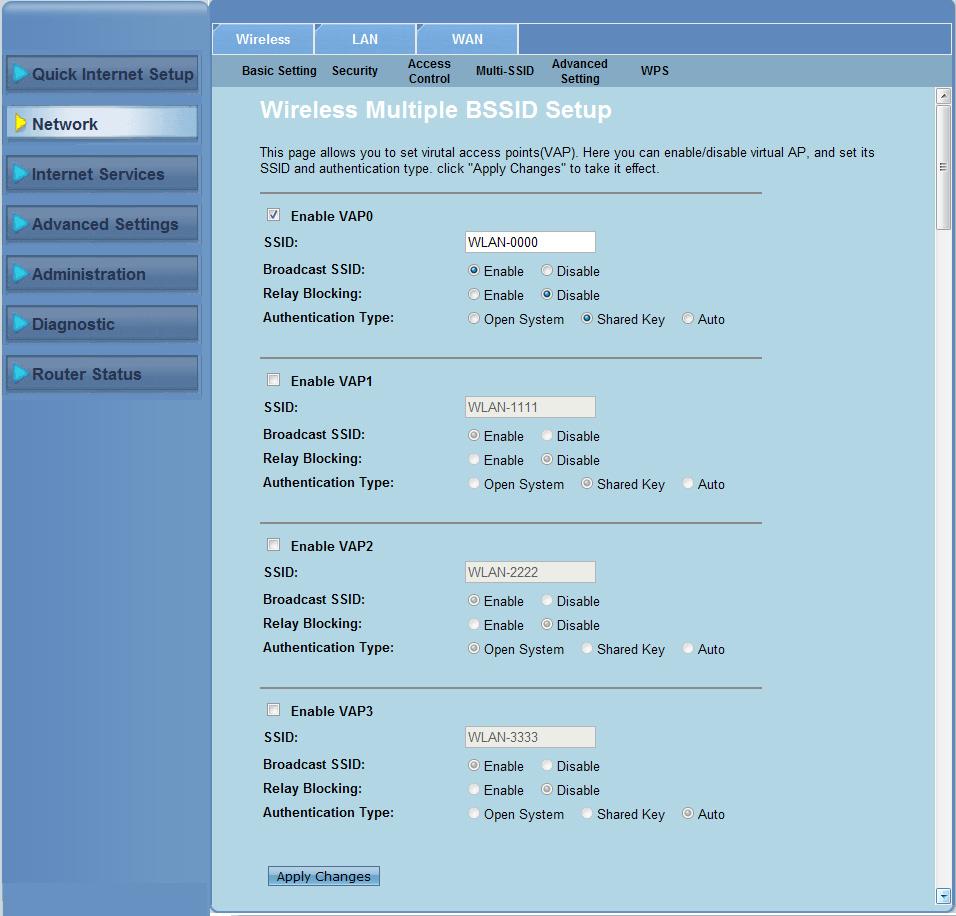Go to Advanced Settings in sidebar
The width and height of the screenshot is (956, 916).
(x=102, y=224)
